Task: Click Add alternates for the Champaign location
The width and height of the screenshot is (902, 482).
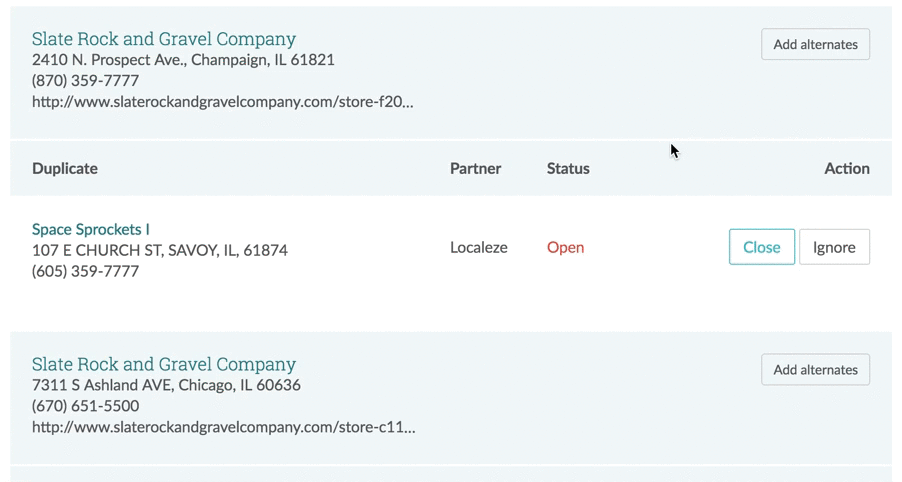Action: click(x=815, y=45)
